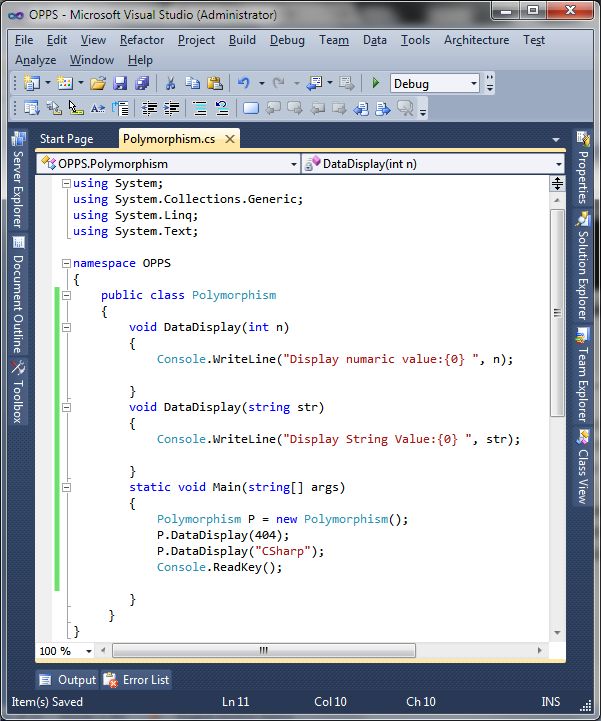
Task: Open the Build menu
Action: 242,40
